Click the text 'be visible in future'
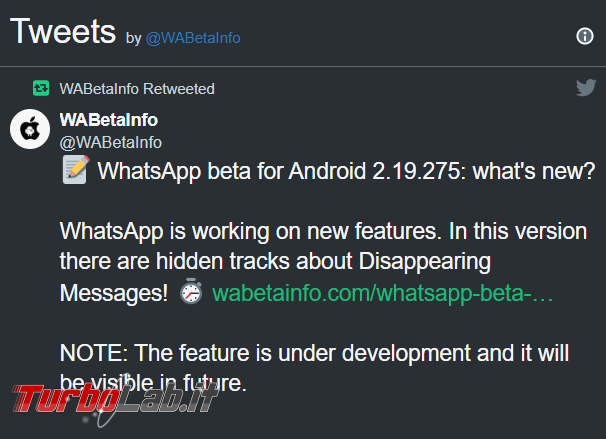The image size is (606, 439). (151, 383)
